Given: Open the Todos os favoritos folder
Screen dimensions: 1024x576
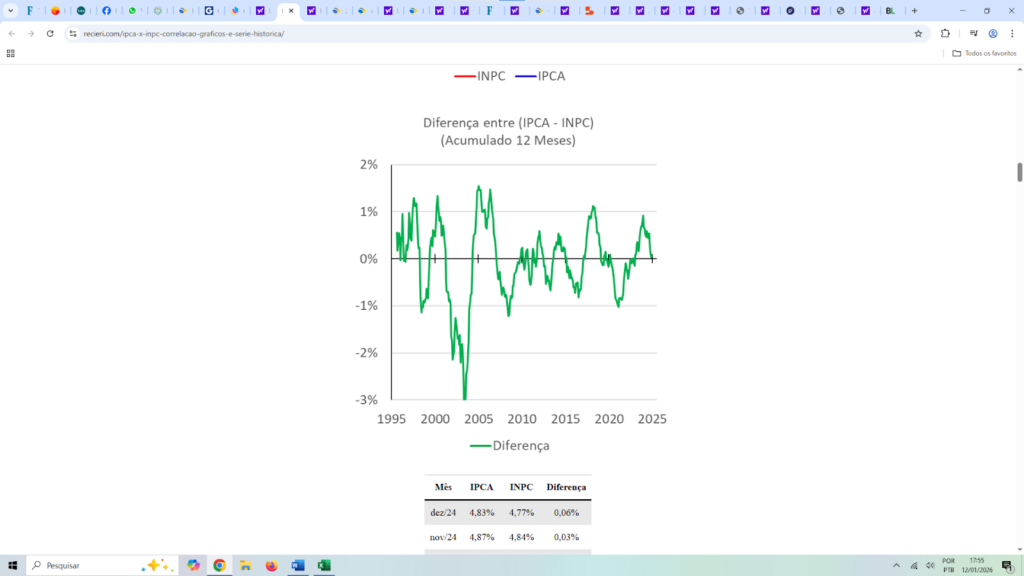Looking at the screenshot, I should click(984, 53).
